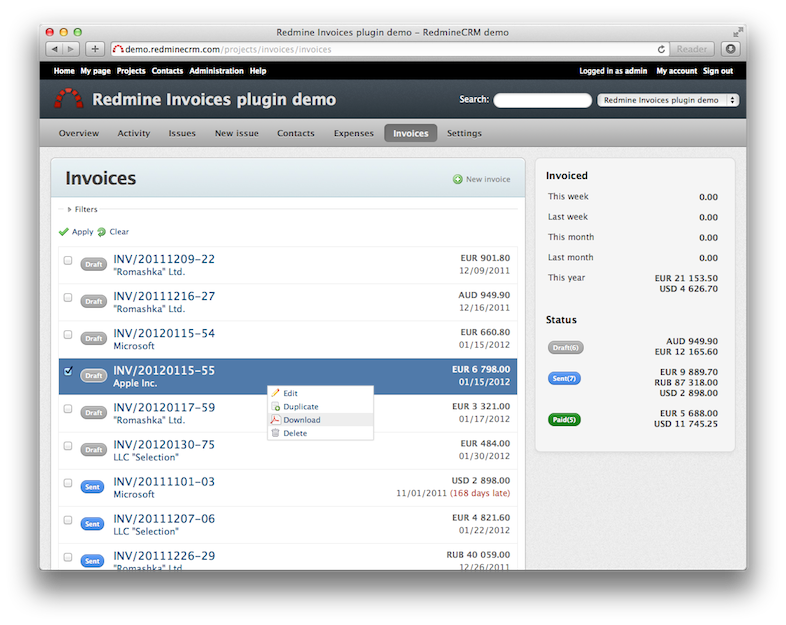This screenshot has height=625, width=786.
Task: Click into the Search input field
Action: 542,100
